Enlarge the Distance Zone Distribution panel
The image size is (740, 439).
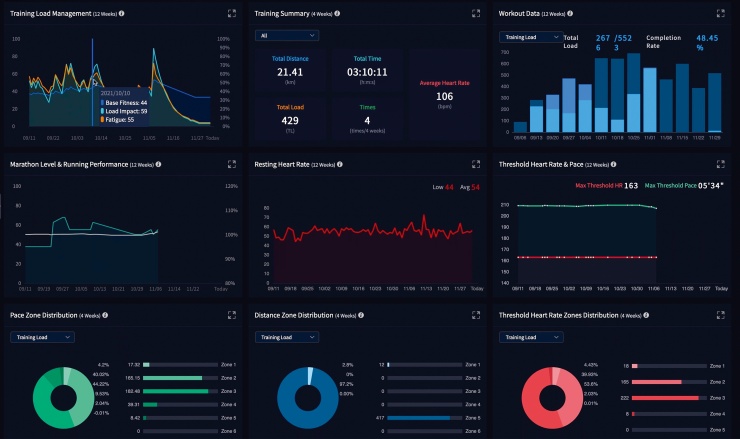tap(476, 315)
